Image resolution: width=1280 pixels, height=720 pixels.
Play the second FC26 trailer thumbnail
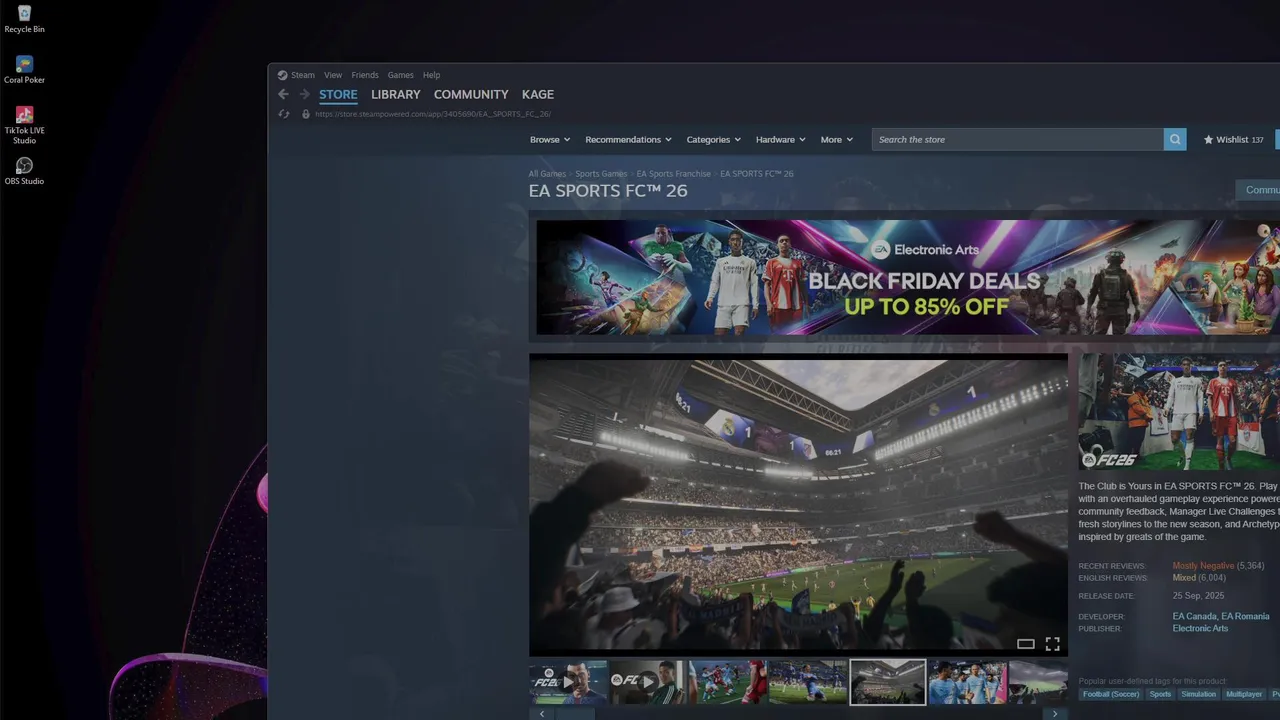point(648,682)
